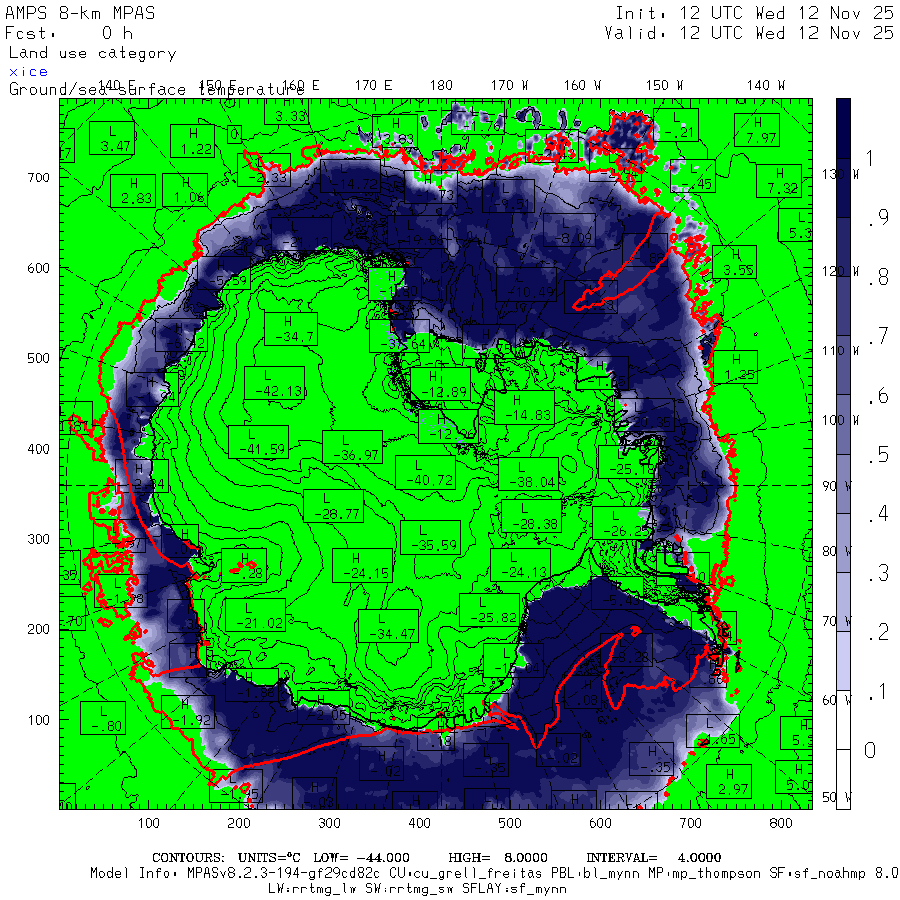This screenshot has height=900, width=900.
Task: Click the 'Init: 12 UTC Wed 12 Nov 25' line
Action: pyautogui.click(x=754, y=13)
